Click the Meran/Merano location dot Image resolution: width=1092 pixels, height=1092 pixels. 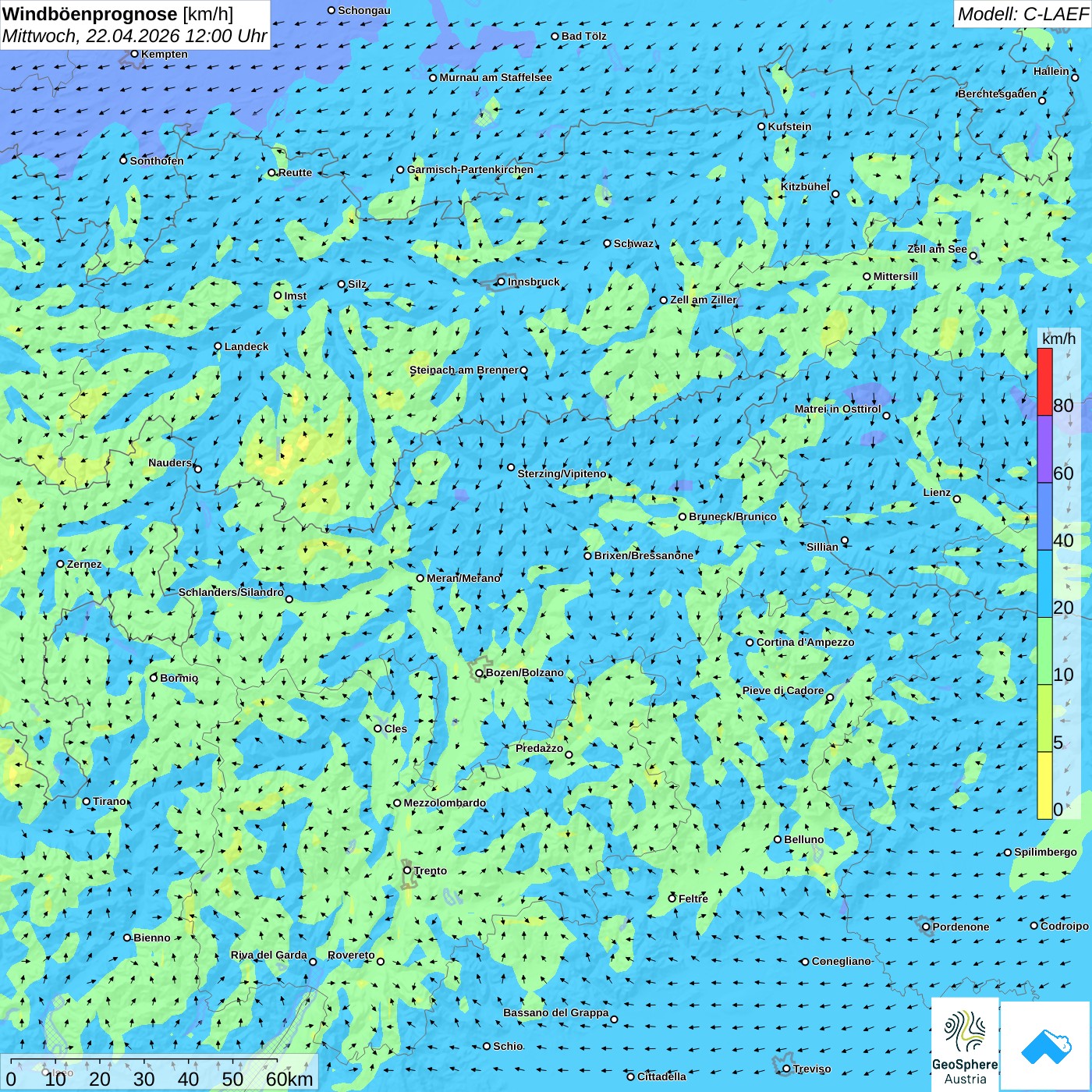click(x=420, y=578)
